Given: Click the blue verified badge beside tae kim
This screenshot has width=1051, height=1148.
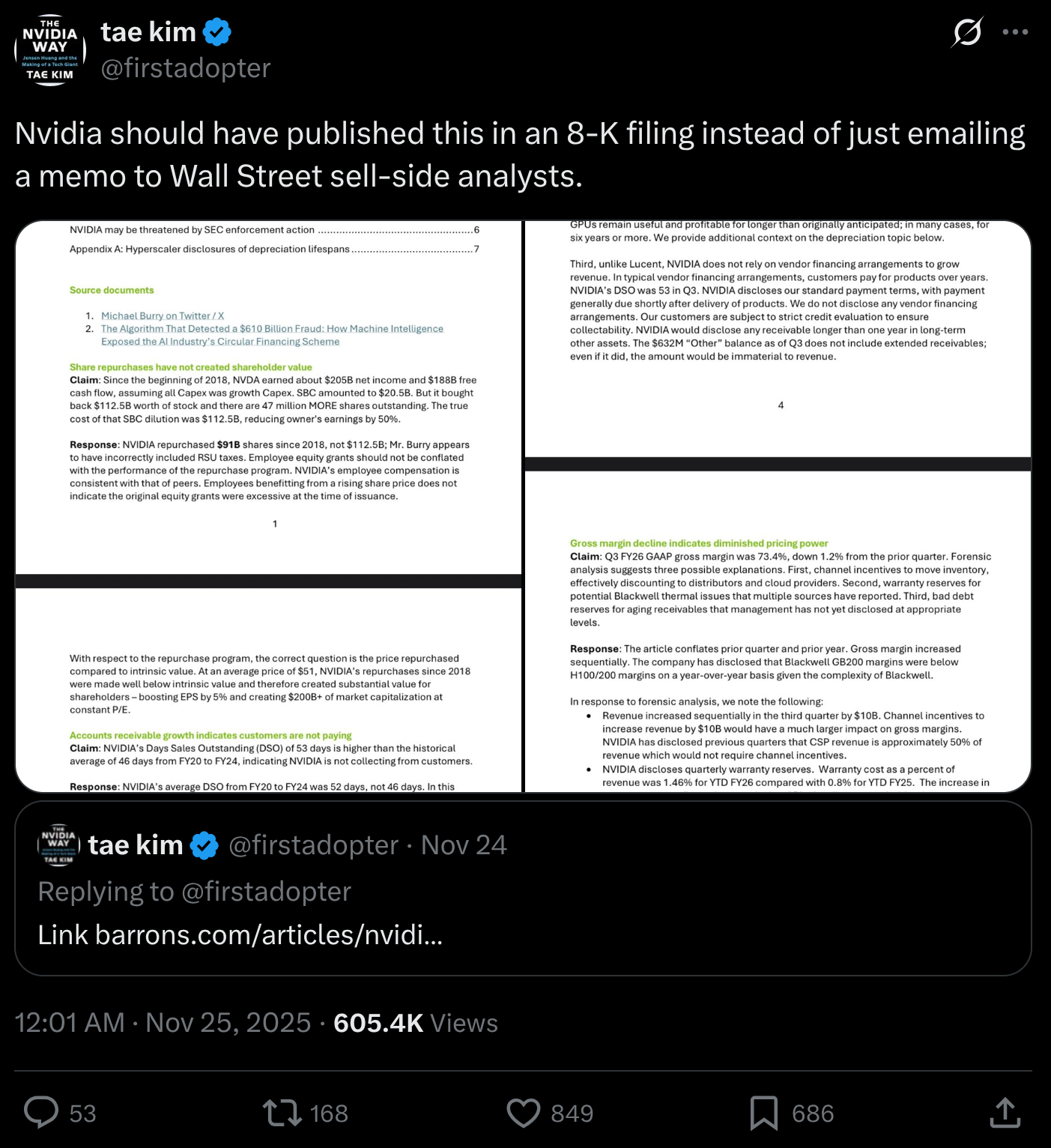Looking at the screenshot, I should click(x=217, y=32).
